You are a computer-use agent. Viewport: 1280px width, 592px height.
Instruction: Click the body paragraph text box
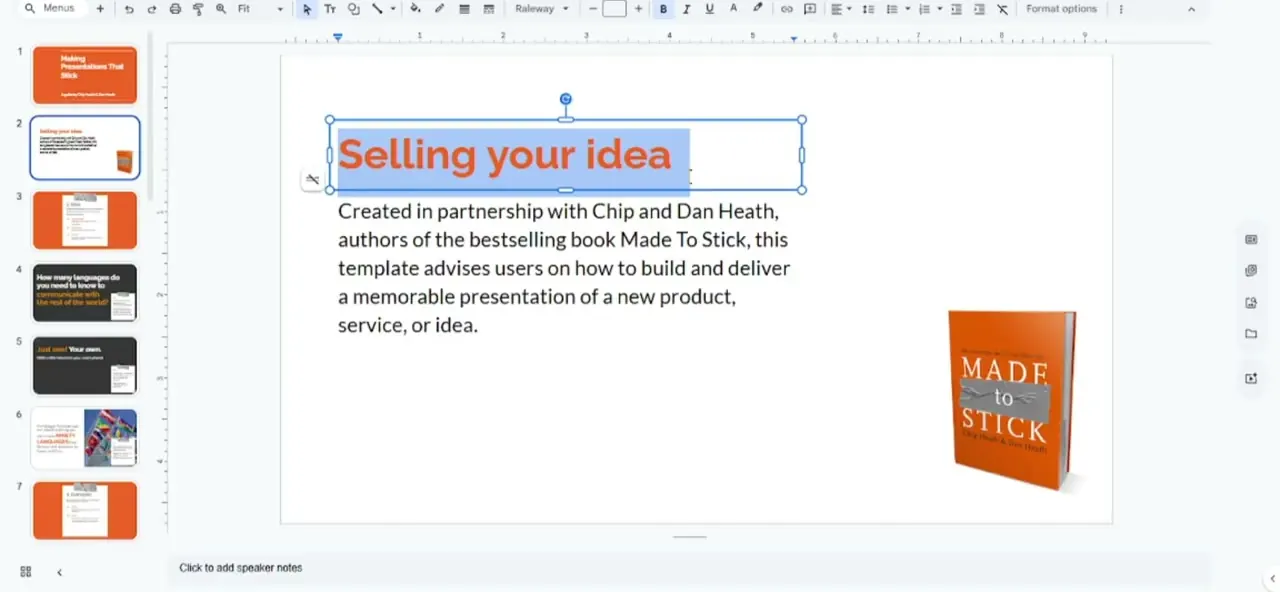564,268
